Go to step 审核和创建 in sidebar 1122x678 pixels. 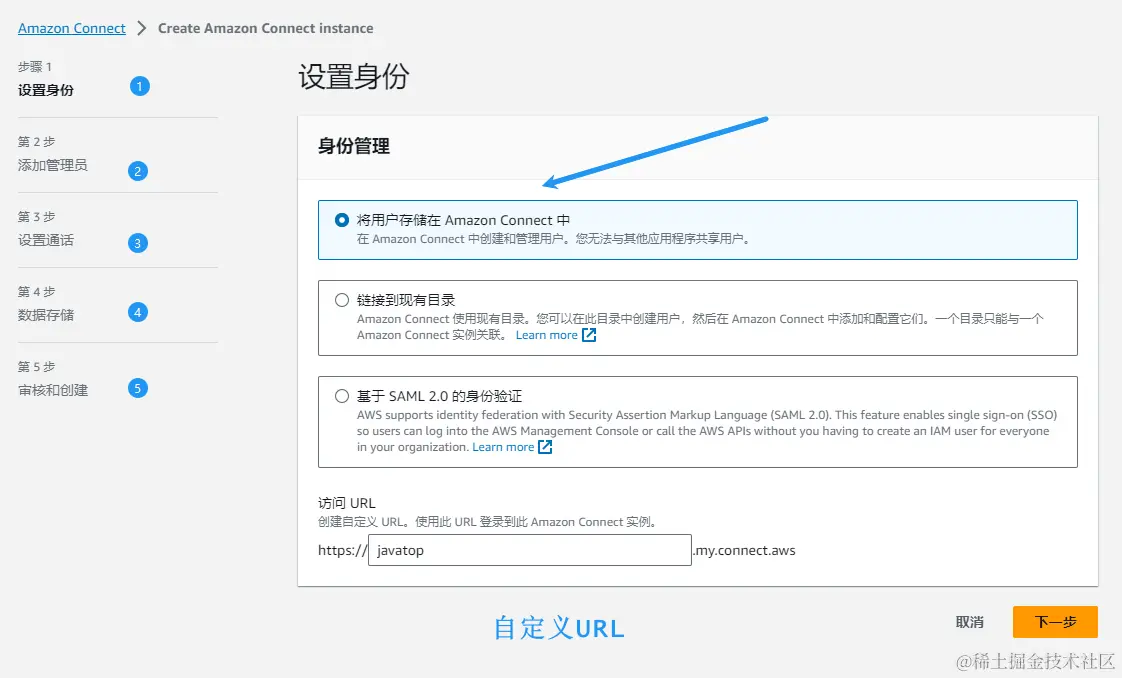coord(53,390)
